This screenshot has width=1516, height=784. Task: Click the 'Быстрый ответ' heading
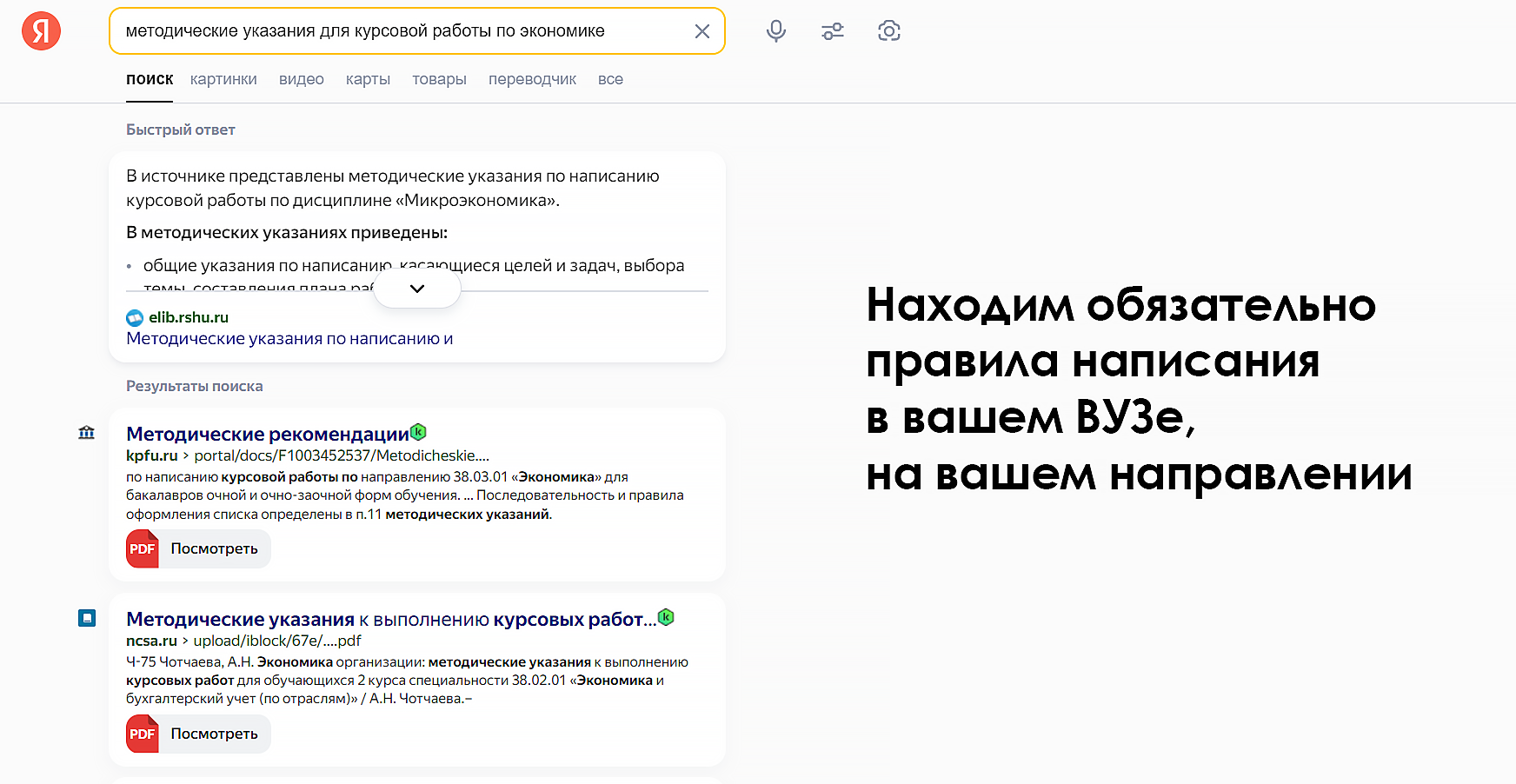point(181,130)
